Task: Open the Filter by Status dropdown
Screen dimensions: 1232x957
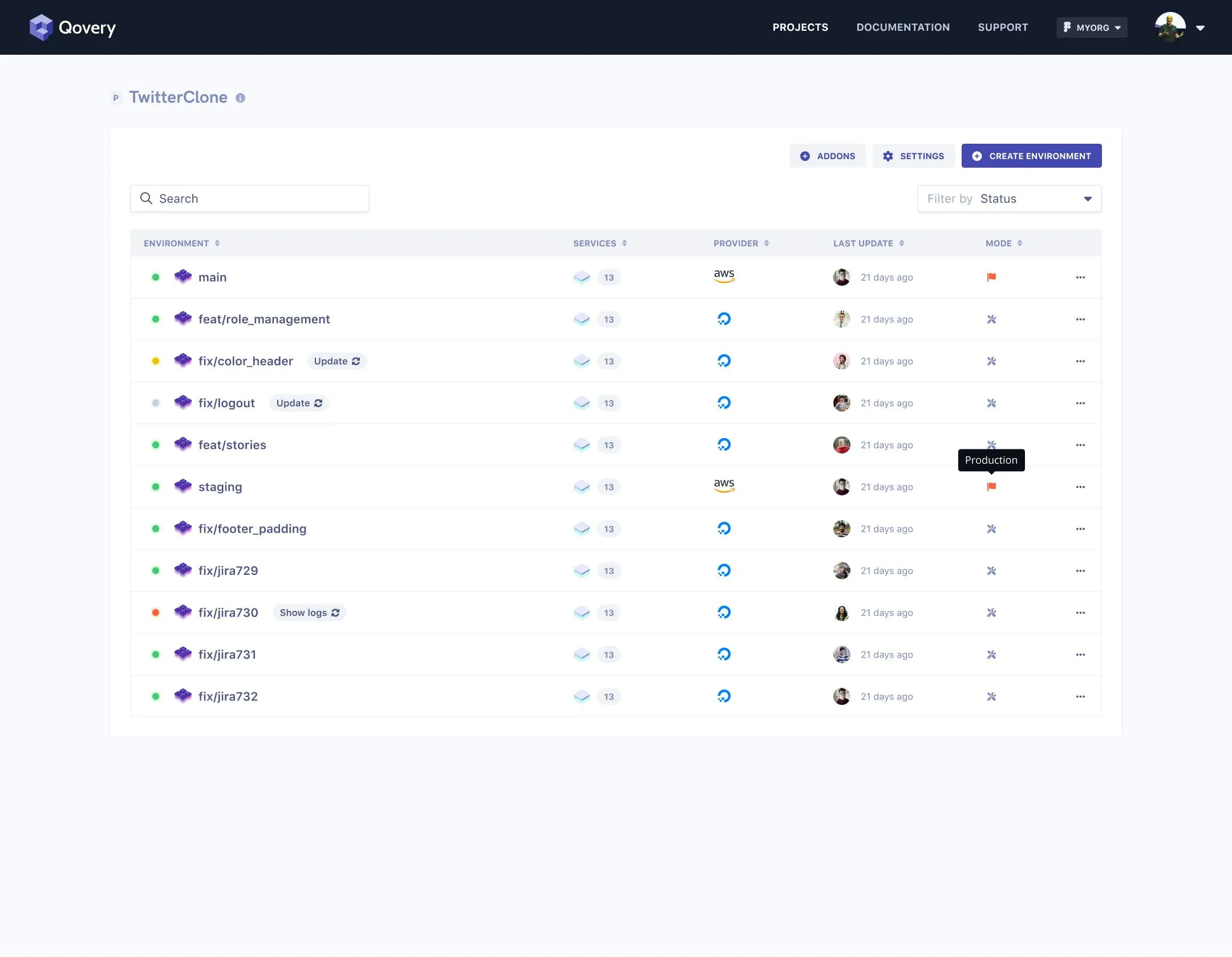Action: (1008, 198)
